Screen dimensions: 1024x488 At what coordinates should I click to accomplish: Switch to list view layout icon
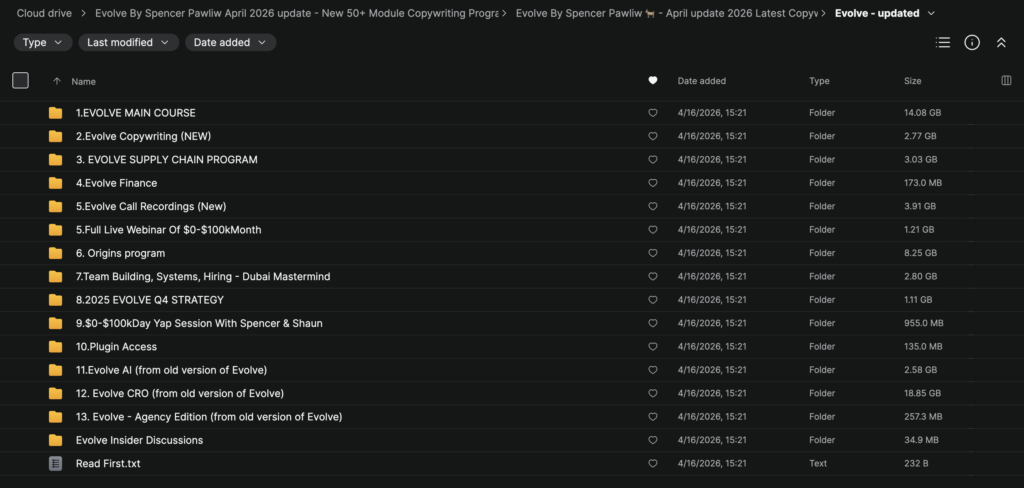point(942,43)
